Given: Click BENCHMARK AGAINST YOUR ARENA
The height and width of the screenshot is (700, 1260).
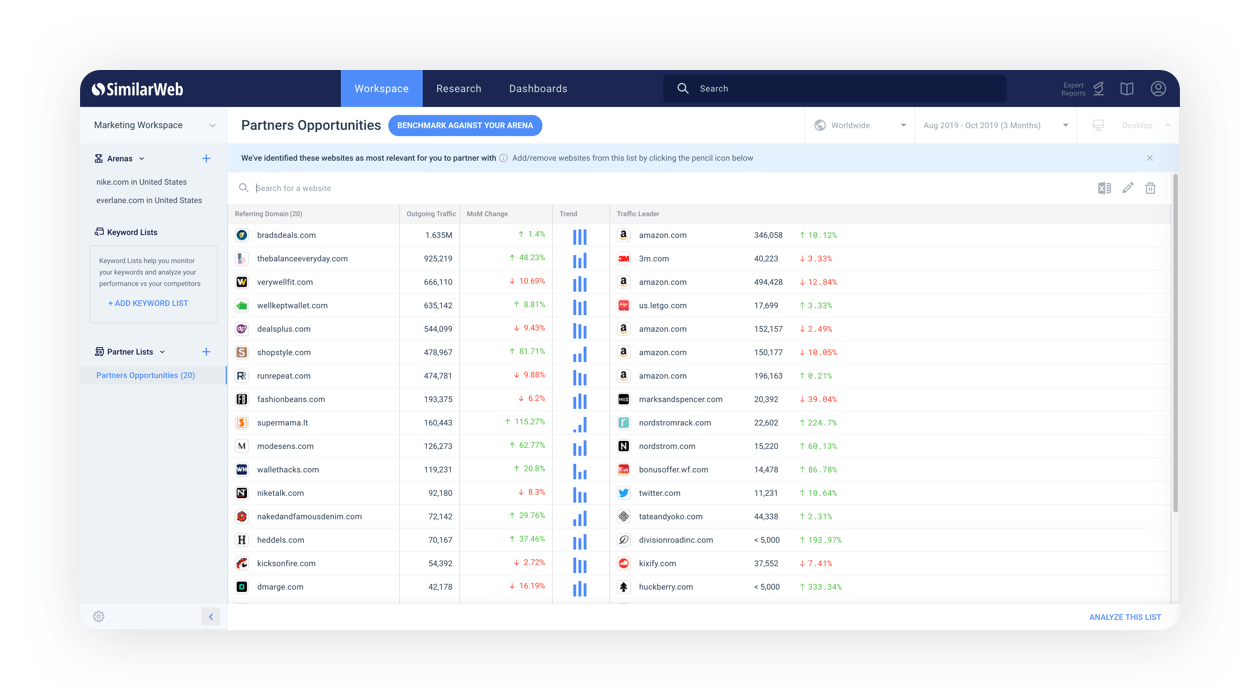Looking at the screenshot, I should [465, 125].
